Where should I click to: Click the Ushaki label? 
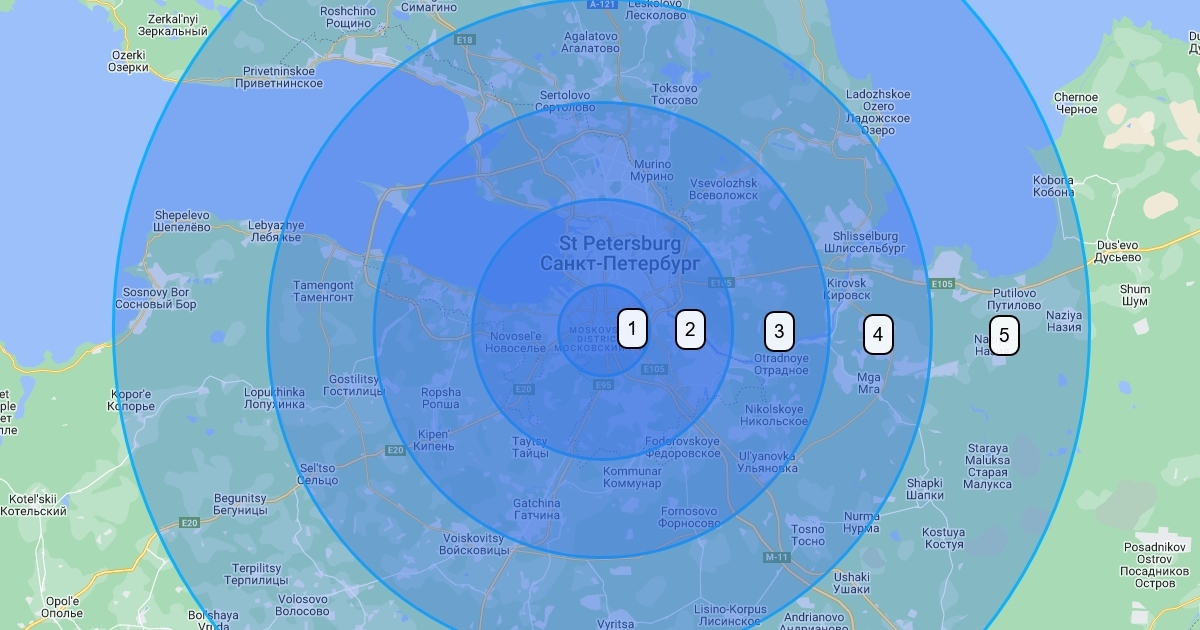852,583
